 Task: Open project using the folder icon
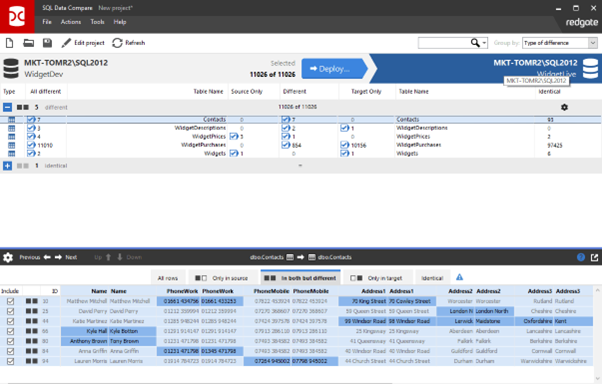(x=28, y=43)
